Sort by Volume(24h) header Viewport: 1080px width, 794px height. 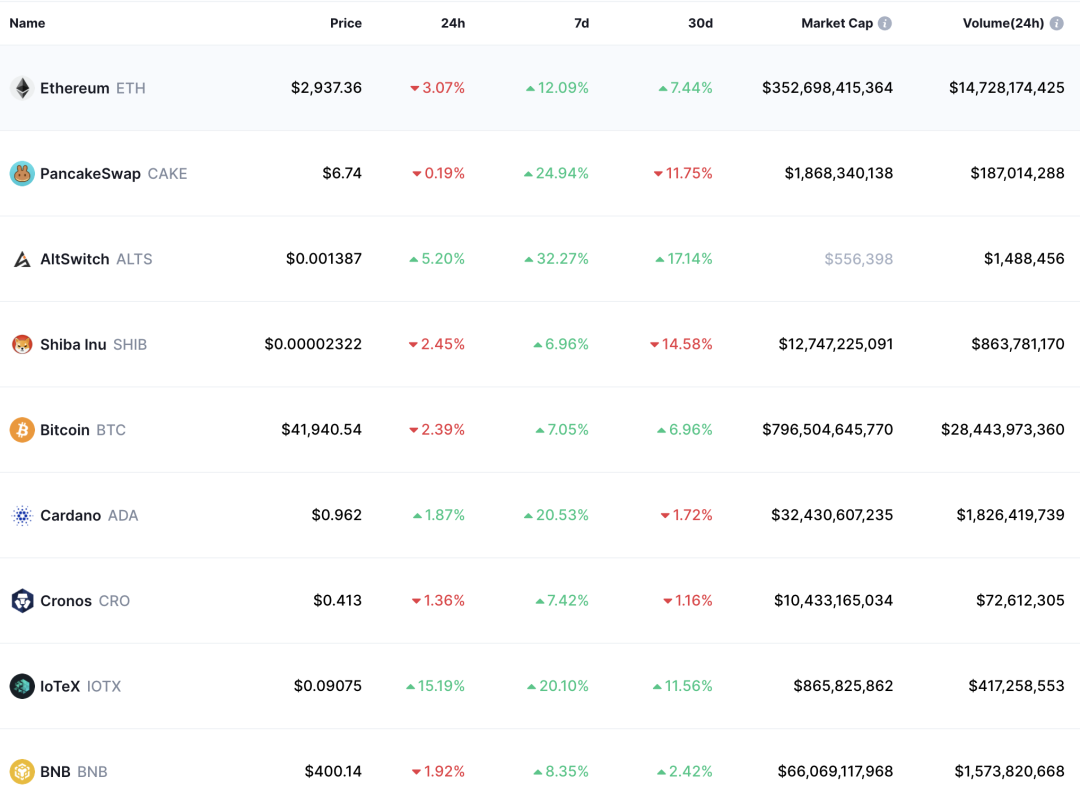(x=1004, y=23)
